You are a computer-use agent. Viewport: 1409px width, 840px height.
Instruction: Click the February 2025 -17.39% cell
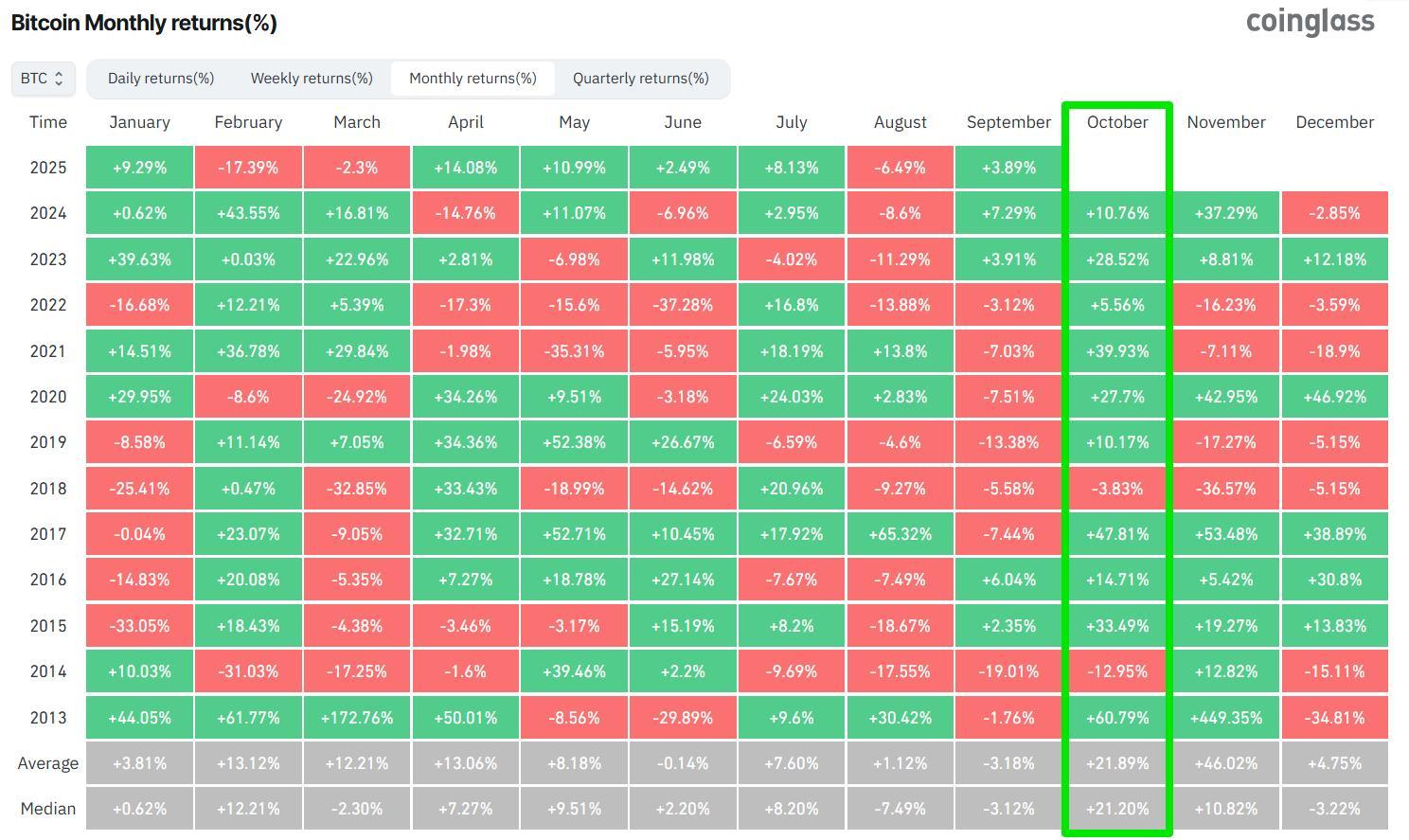[x=248, y=168]
